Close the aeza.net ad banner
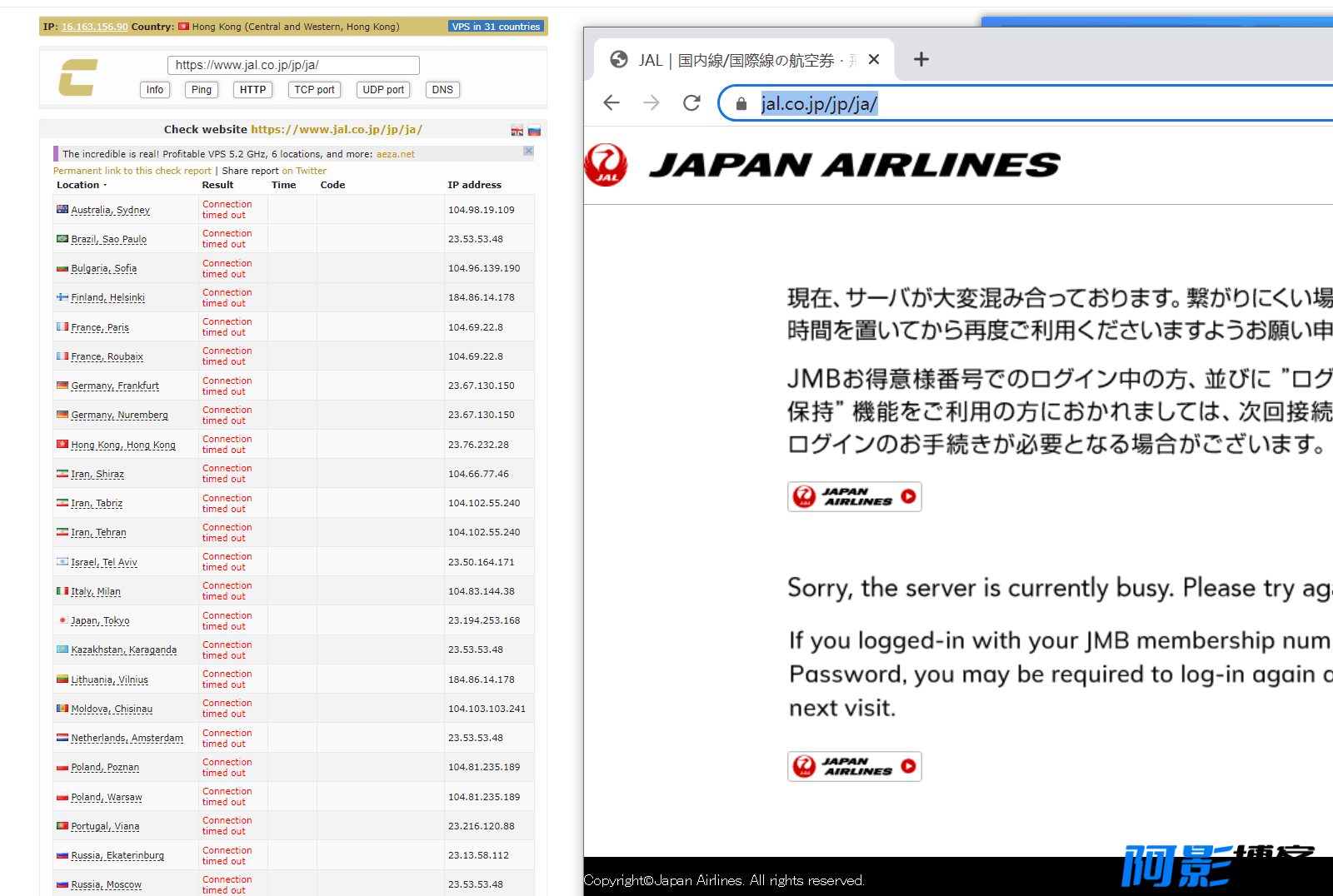The width and height of the screenshot is (1333, 896). click(528, 151)
